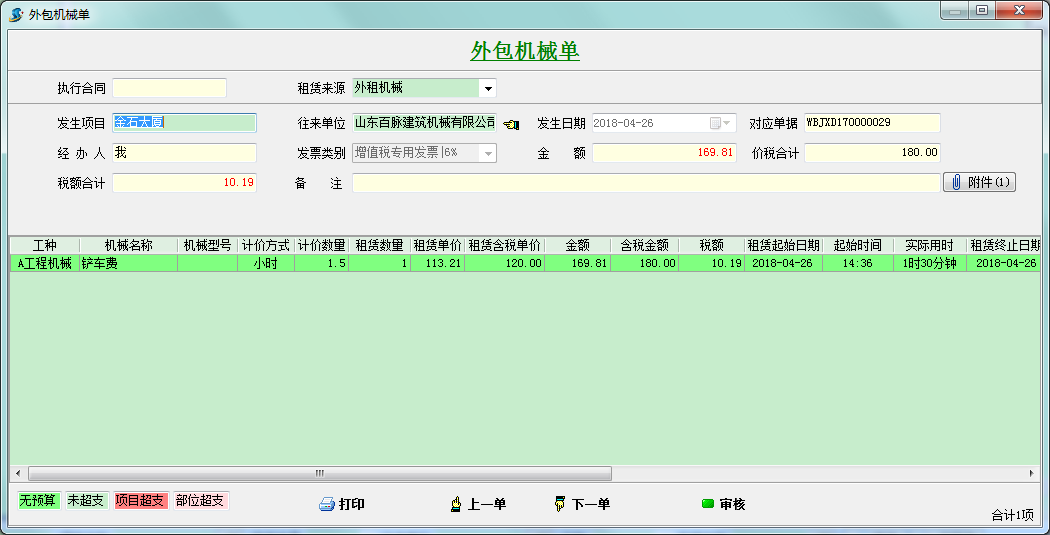Minimize the 外包机械单 window
Screen dimensions: 1050x535
tap(956, 11)
